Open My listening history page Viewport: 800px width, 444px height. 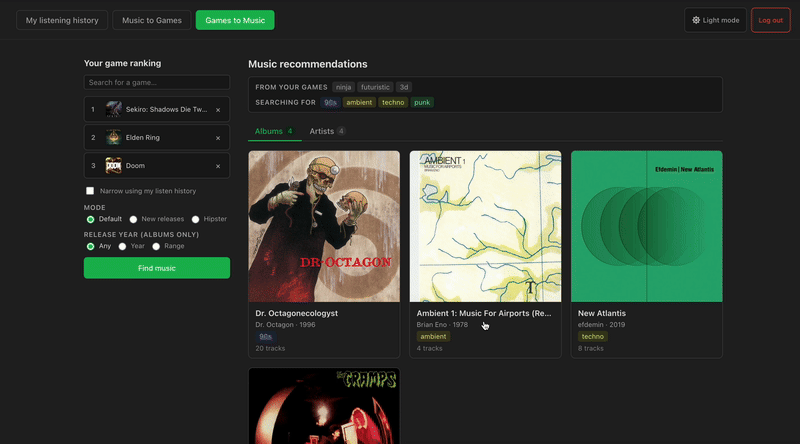pyautogui.click(x=62, y=20)
